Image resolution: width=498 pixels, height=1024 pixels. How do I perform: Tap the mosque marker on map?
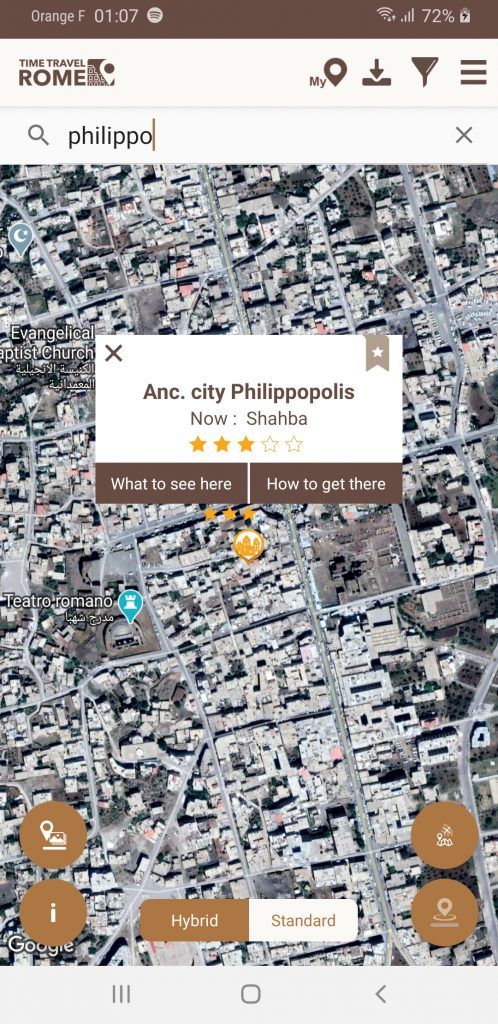point(21,240)
